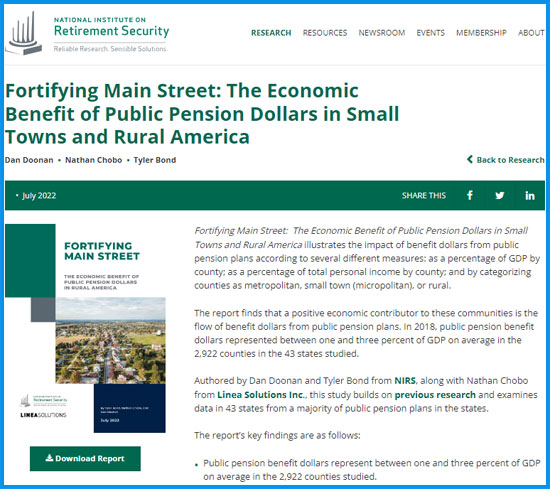
Task: Open the Newsroom menu
Action: (382, 33)
